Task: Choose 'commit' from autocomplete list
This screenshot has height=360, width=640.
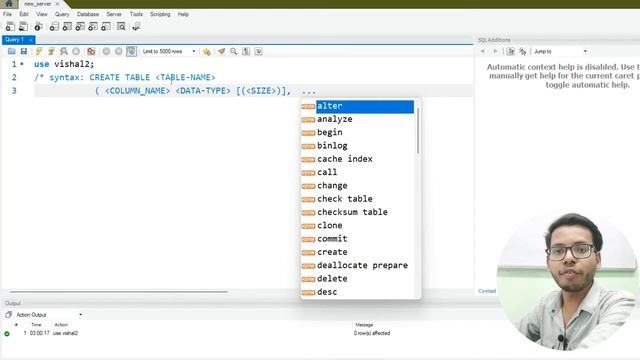Action: tap(358, 239)
